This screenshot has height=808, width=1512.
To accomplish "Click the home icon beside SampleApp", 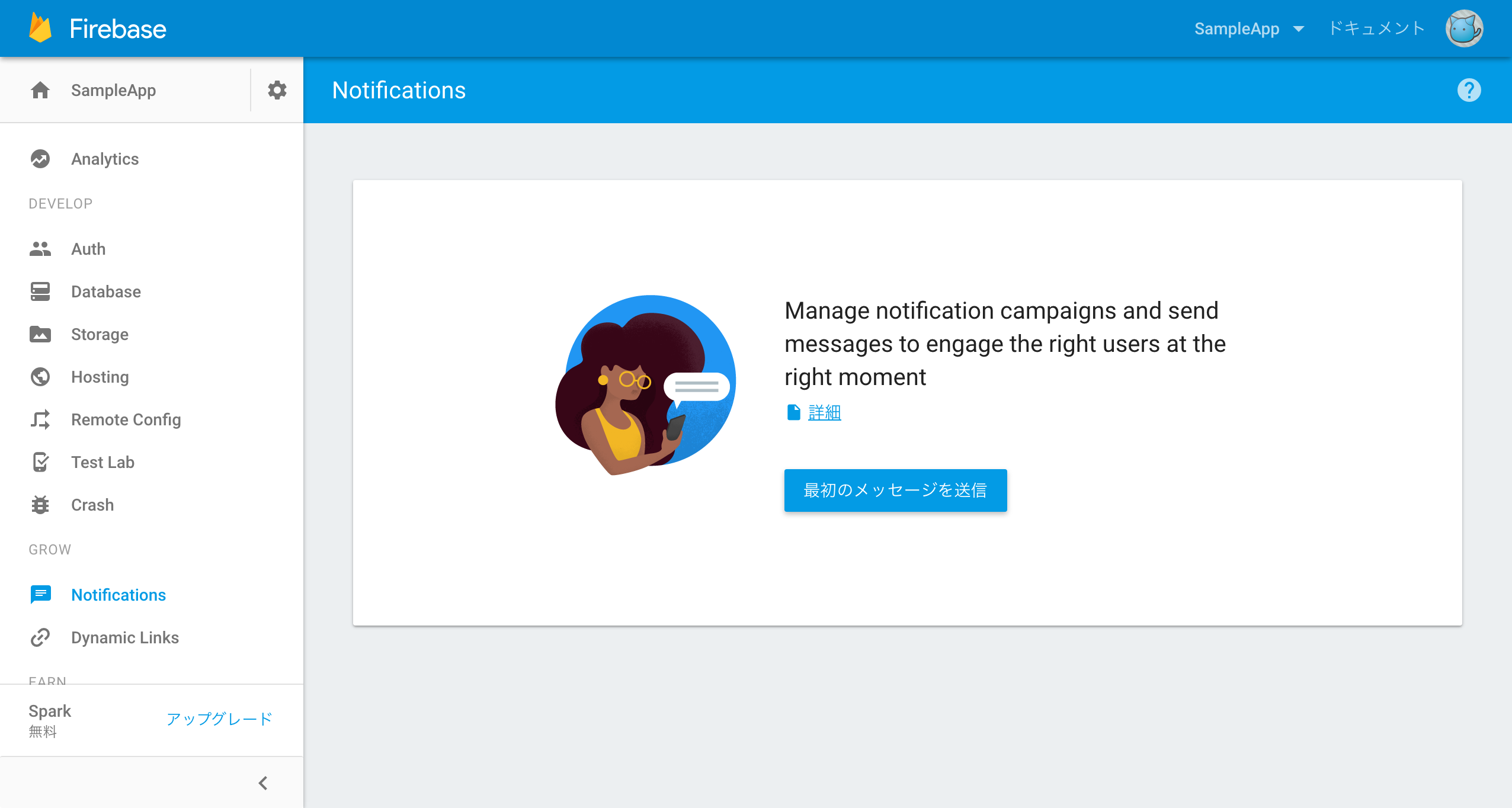I will click(x=40, y=90).
